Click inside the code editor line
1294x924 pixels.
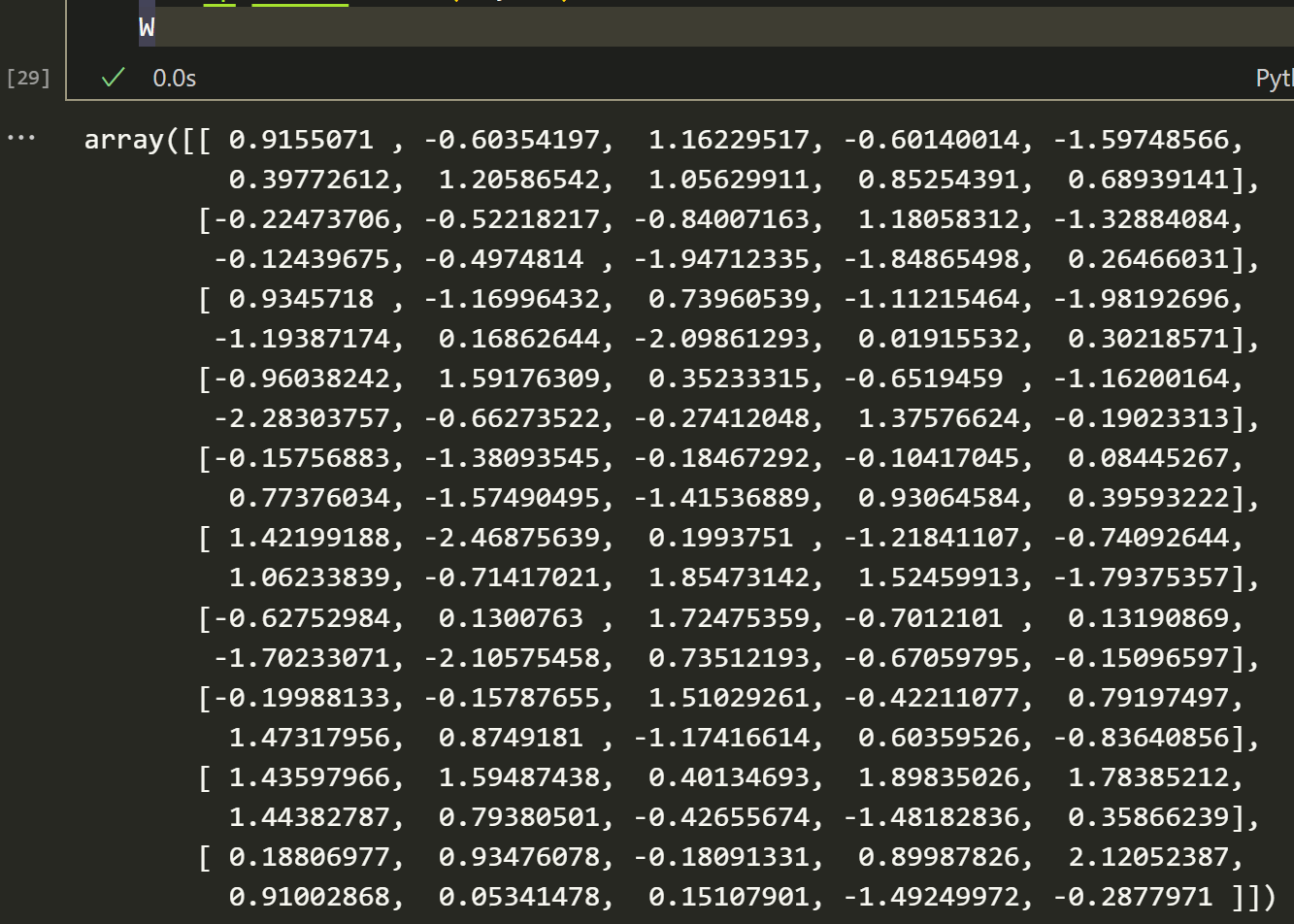click(x=388, y=27)
